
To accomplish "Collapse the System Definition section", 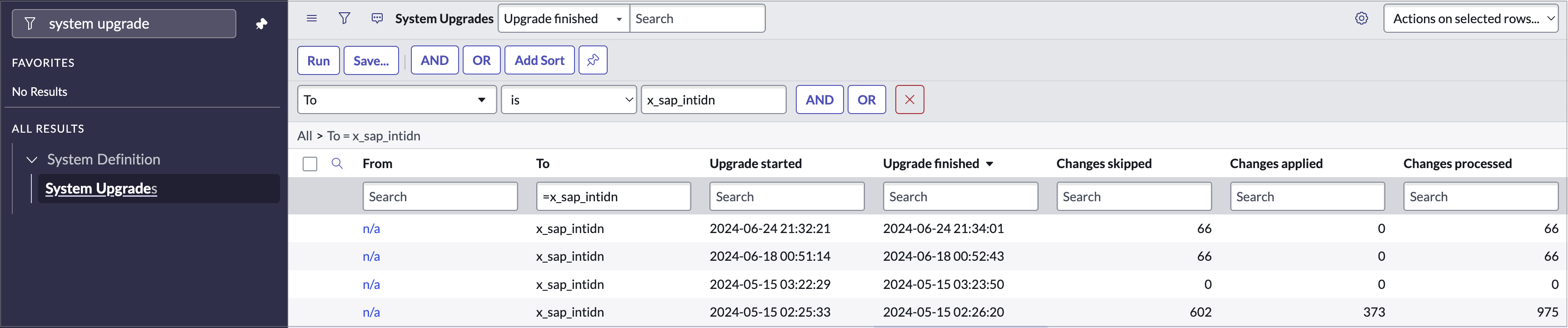I will point(32,159).
